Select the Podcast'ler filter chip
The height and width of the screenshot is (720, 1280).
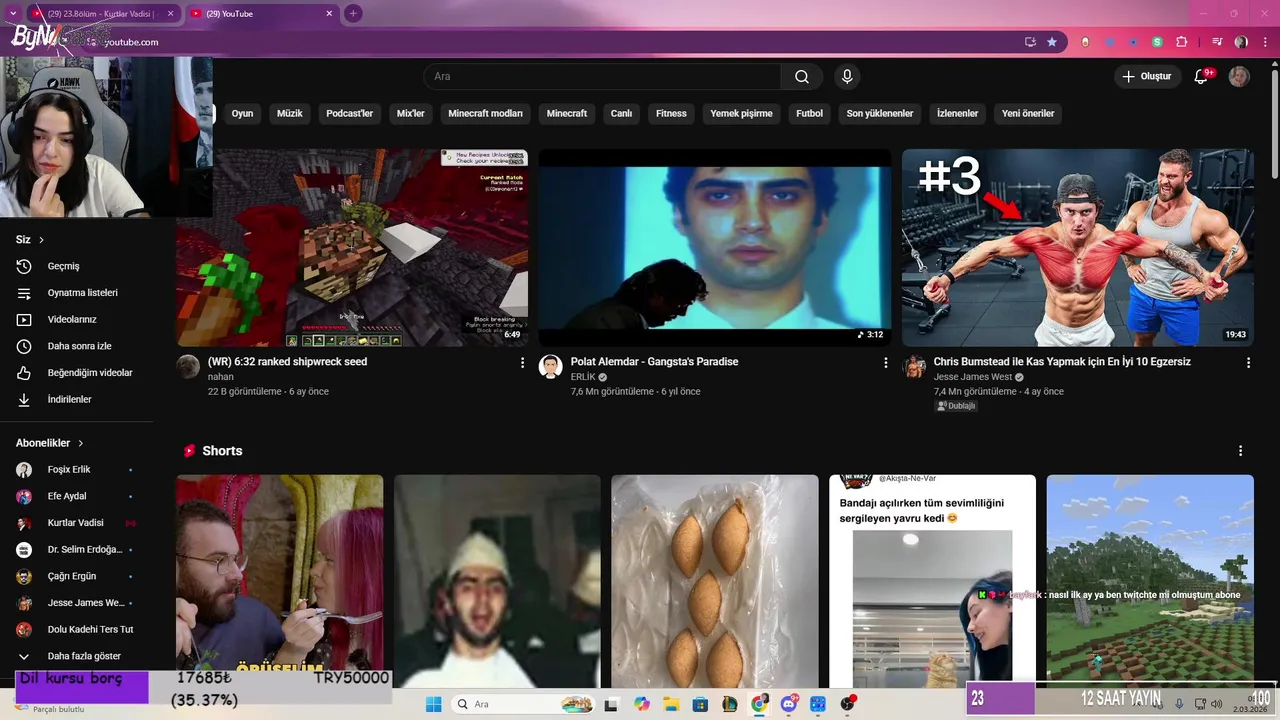[x=350, y=114]
